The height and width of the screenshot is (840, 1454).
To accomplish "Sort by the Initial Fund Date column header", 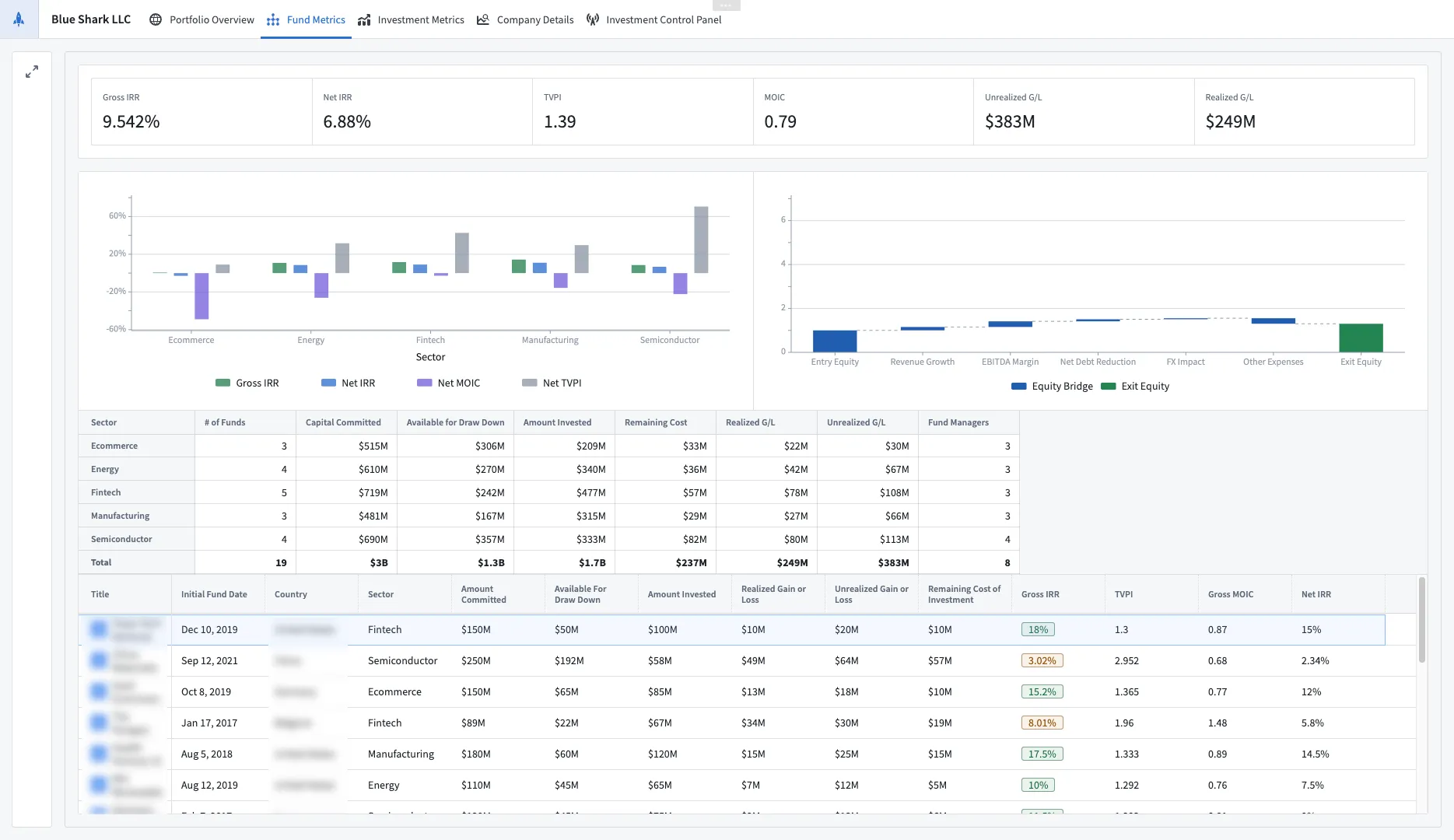I will (214, 594).
